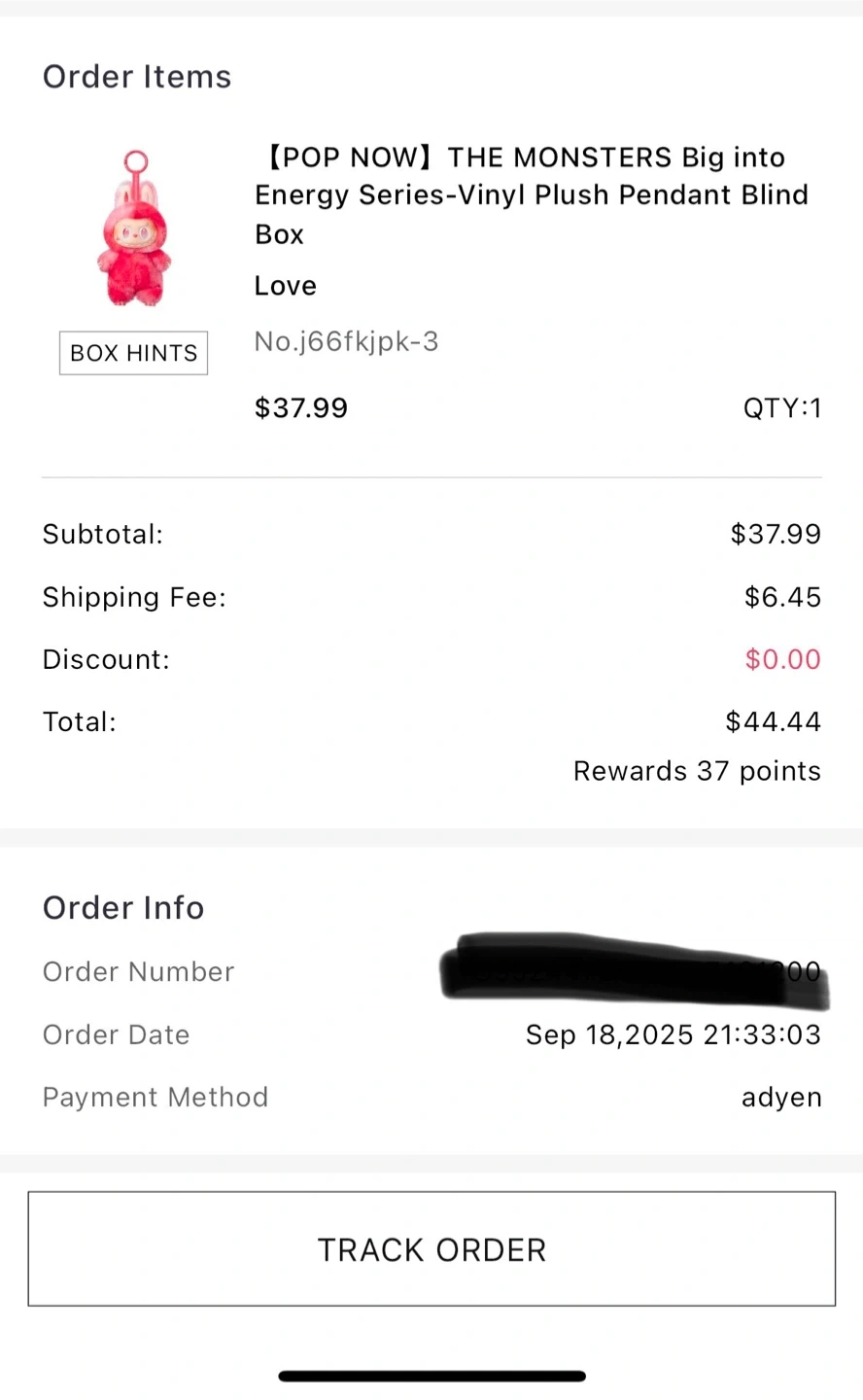Screen dimensions: 863x1400
Task: Tap the pink Labubu plush product thumbnail
Action: 135,229
